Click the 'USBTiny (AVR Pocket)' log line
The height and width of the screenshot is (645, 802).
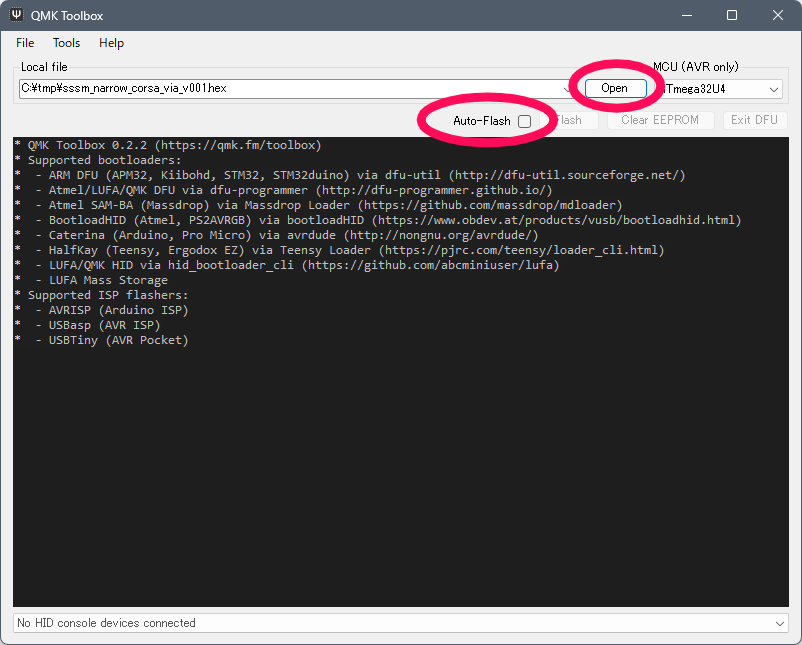(x=101, y=340)
